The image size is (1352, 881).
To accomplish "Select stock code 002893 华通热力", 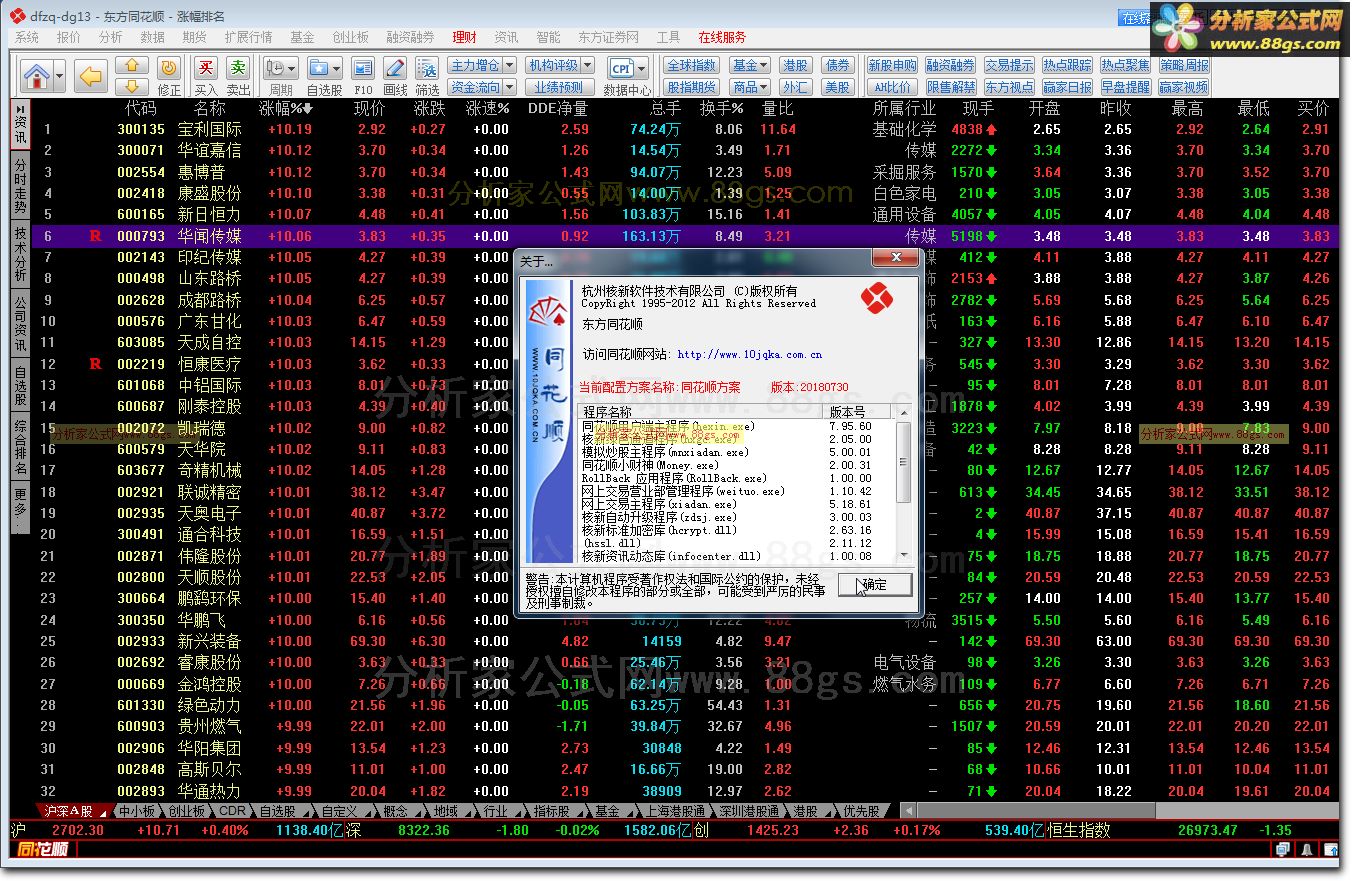I will click(141, 790).
